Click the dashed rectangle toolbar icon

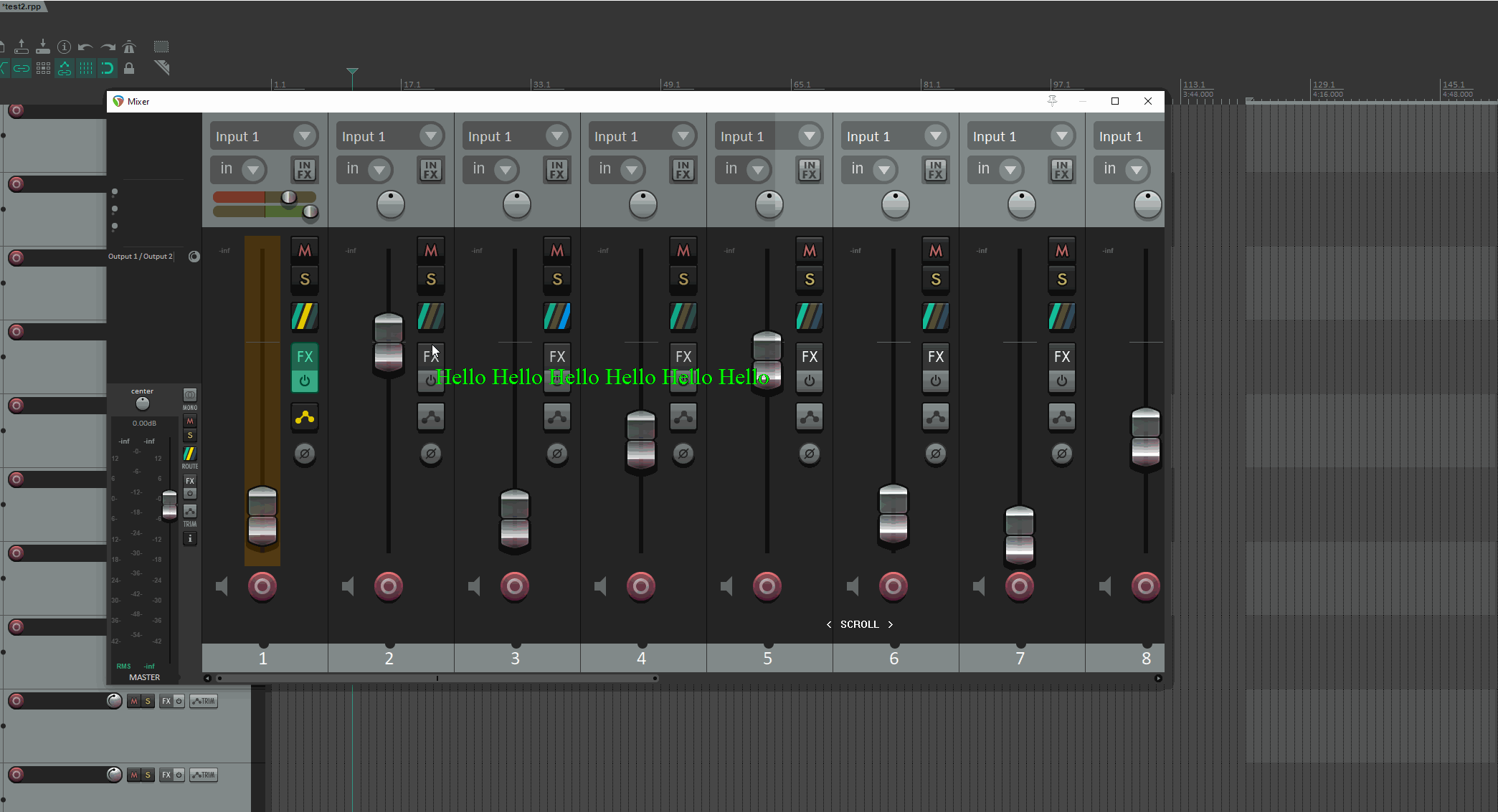161,47
